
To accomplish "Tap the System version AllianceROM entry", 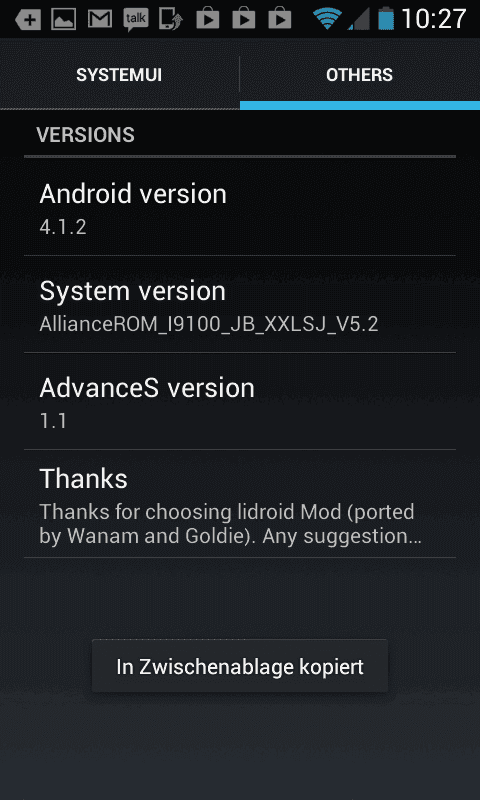I will [240, 304].
